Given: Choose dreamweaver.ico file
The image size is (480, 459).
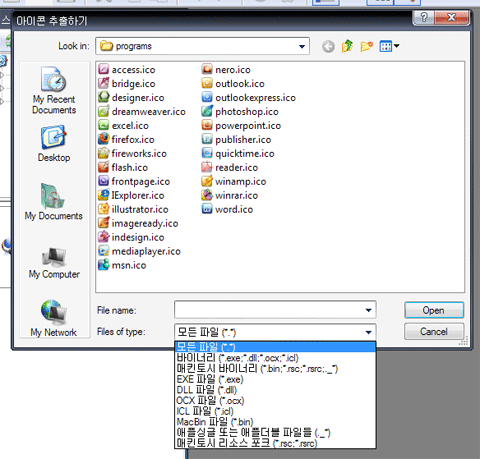Looking at the screenshot, I should tap(142, 111).
